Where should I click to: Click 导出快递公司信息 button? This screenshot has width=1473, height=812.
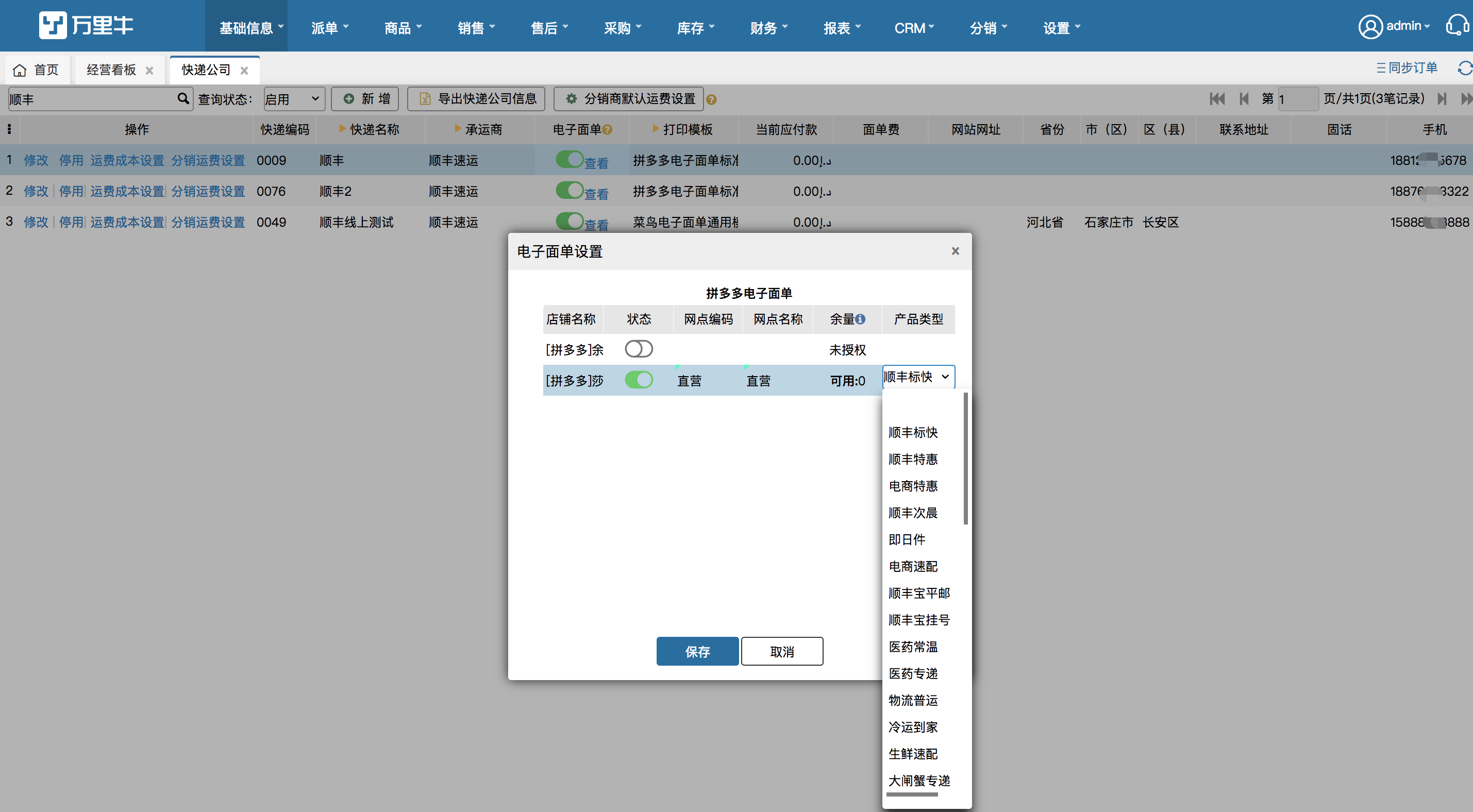[x=476, y=99]
